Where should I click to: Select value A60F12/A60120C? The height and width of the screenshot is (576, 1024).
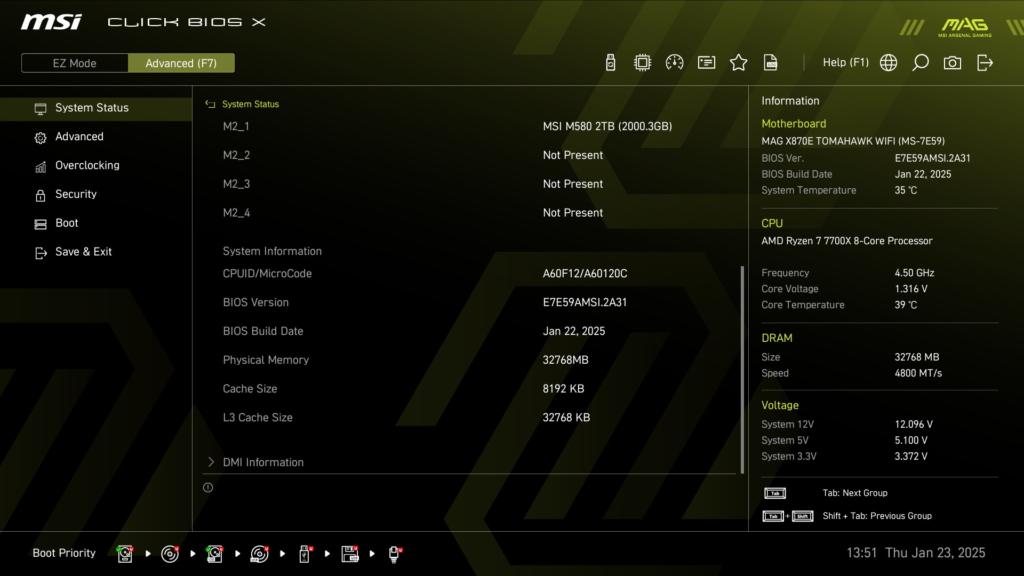pos(584,274)
